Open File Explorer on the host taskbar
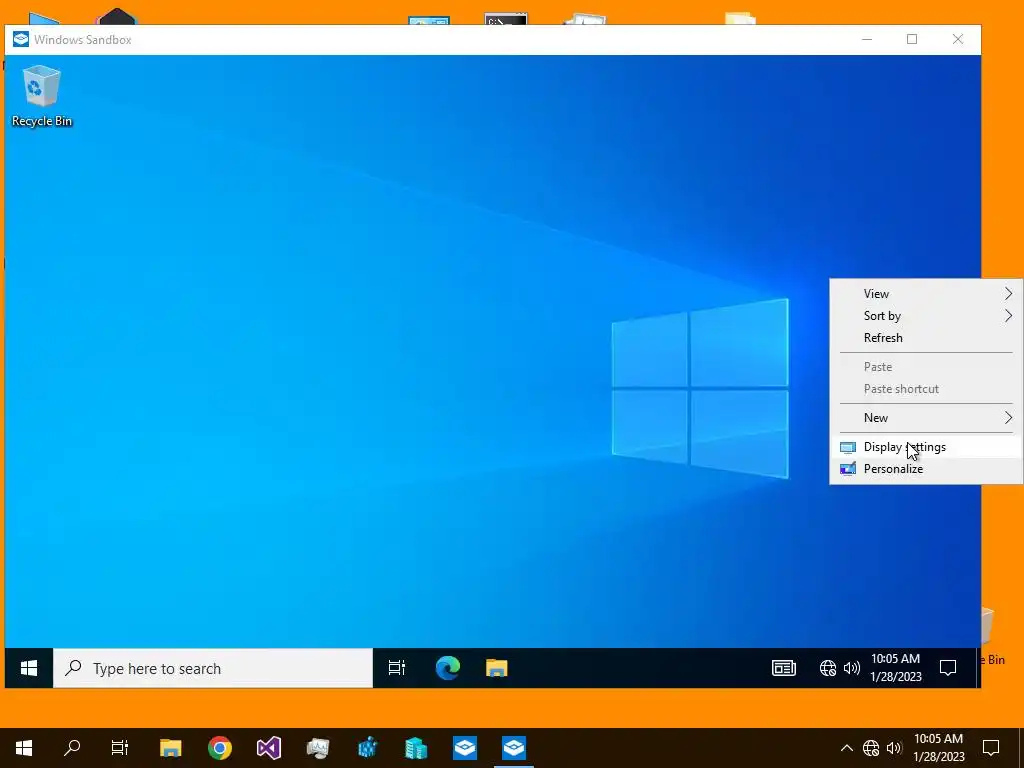The height and width of the screenshot is (768, 1024). (170, 748)
